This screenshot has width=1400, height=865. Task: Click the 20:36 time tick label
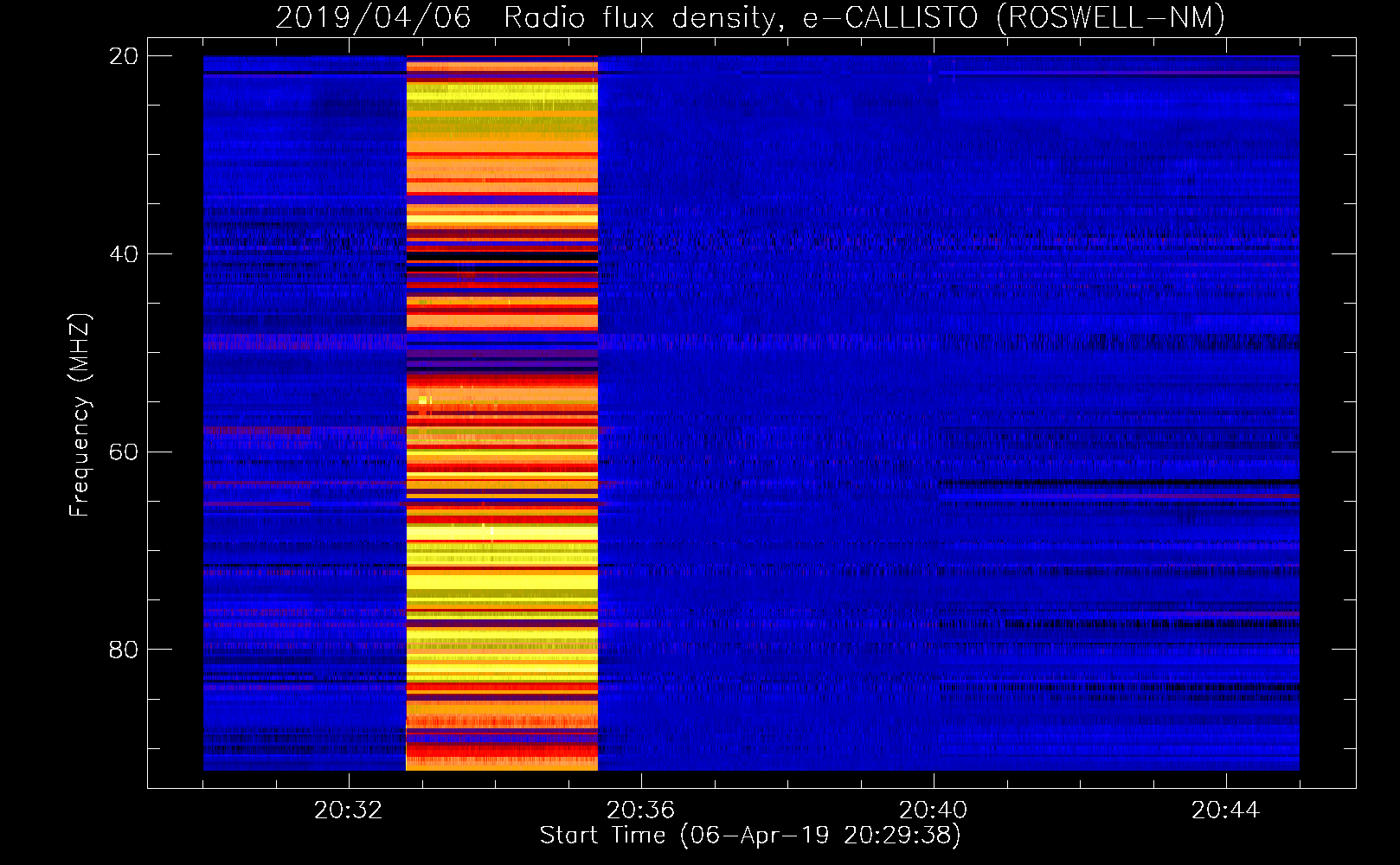click(x=640, y=811)
